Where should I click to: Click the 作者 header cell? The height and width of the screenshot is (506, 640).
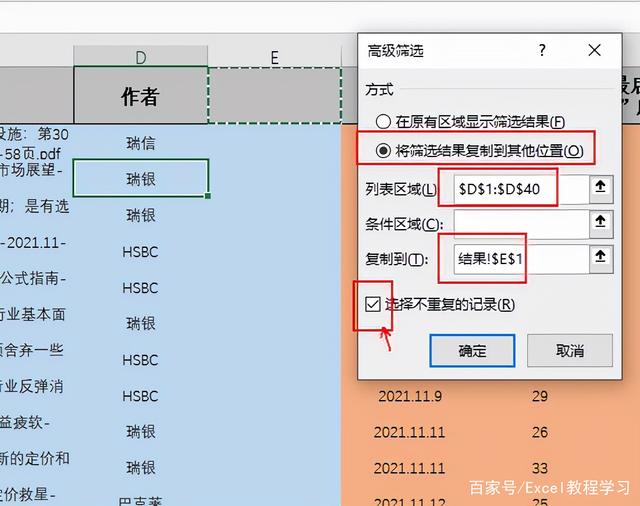click(x=140, y=95)
